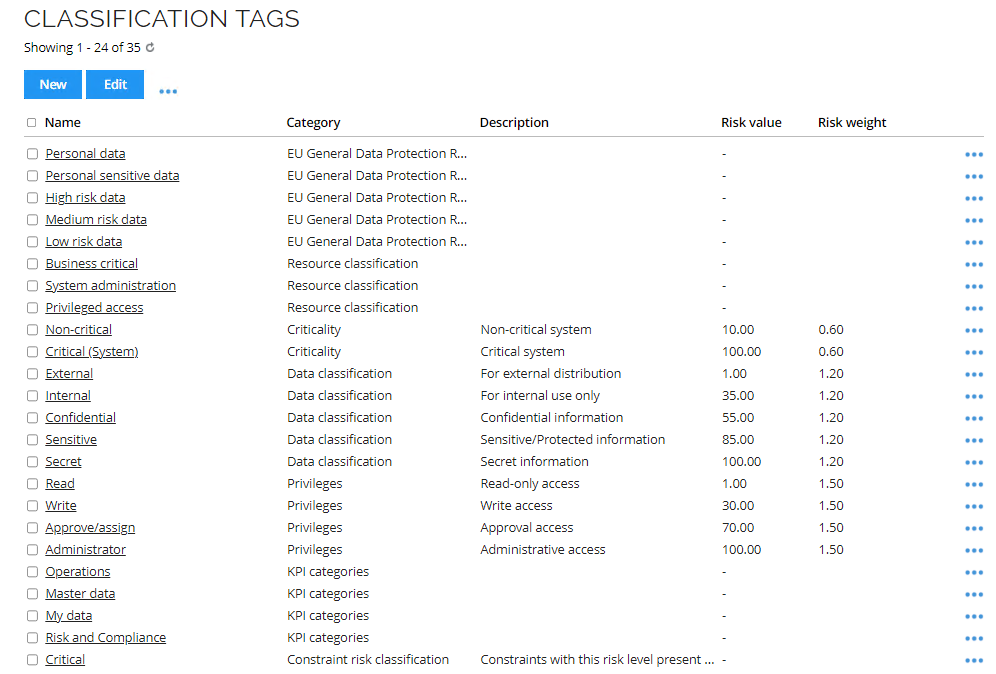Click the 'Showing 1 - 24 of 35' text
This screenshot has width=996, height=674.
pyautogui.click(x=83, y=48)
